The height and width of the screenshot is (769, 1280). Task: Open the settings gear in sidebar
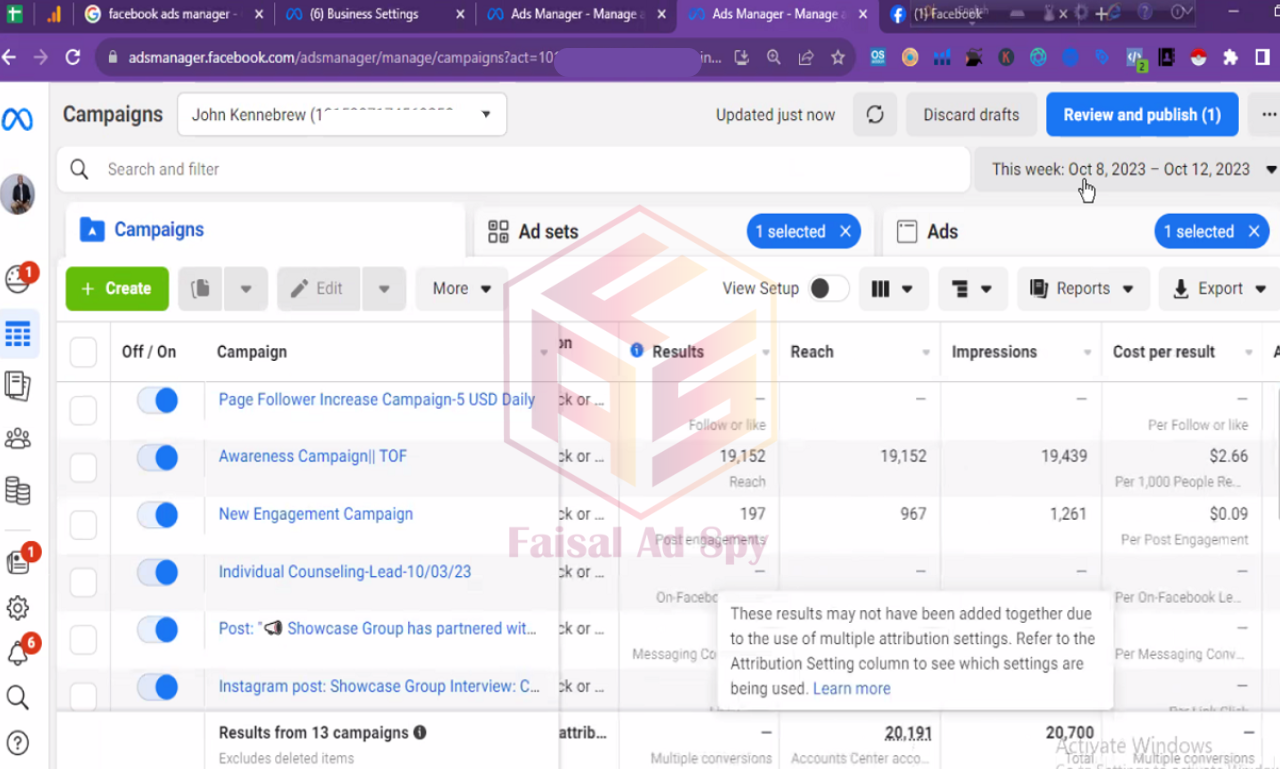click(x=17, y=608)
